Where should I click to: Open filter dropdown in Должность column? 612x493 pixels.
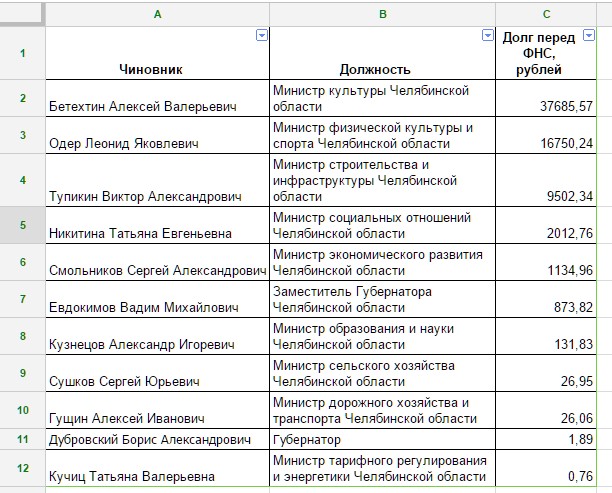(x=488, y=35)
